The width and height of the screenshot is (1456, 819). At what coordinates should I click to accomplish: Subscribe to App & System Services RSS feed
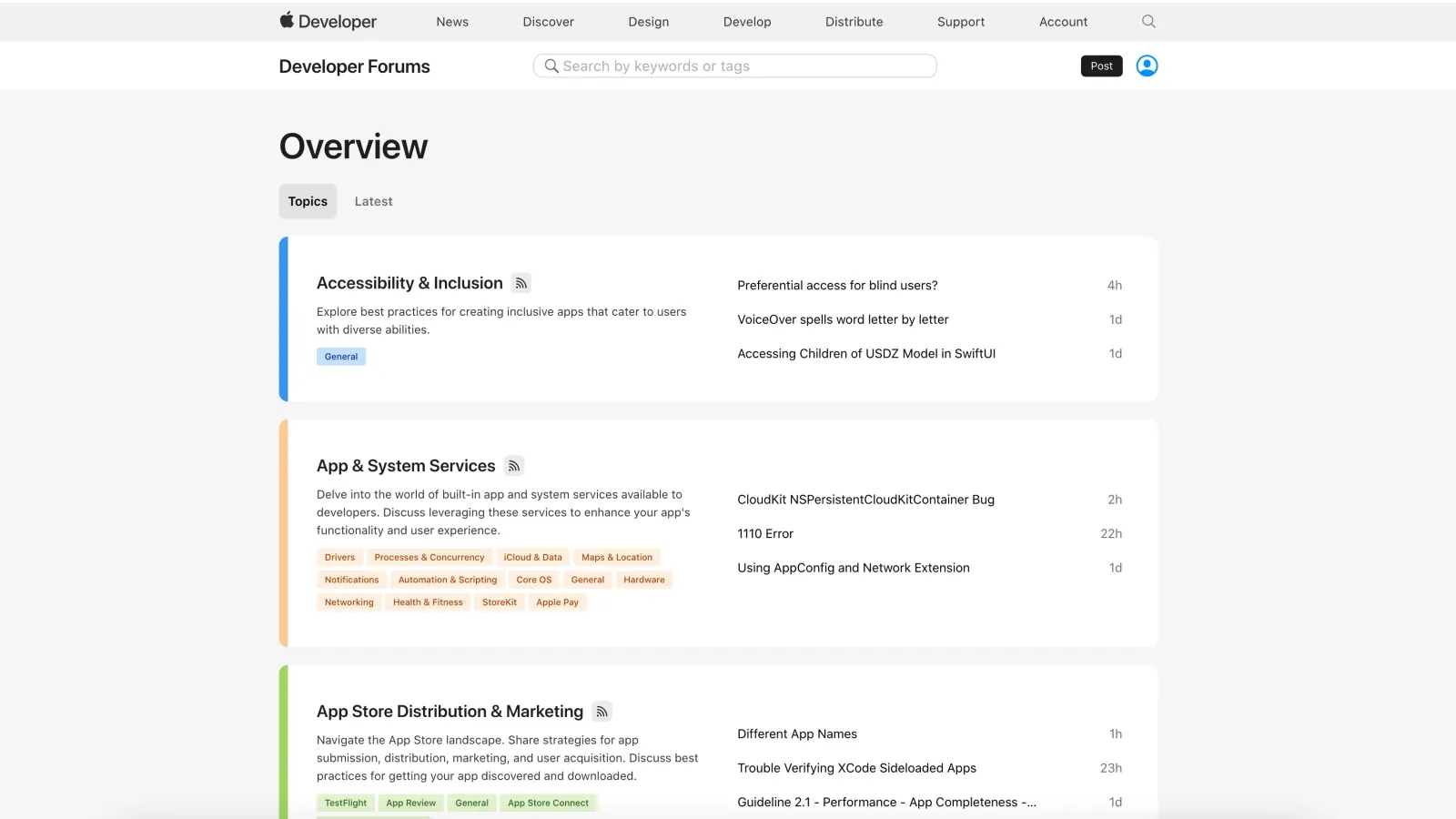[514, 466]
